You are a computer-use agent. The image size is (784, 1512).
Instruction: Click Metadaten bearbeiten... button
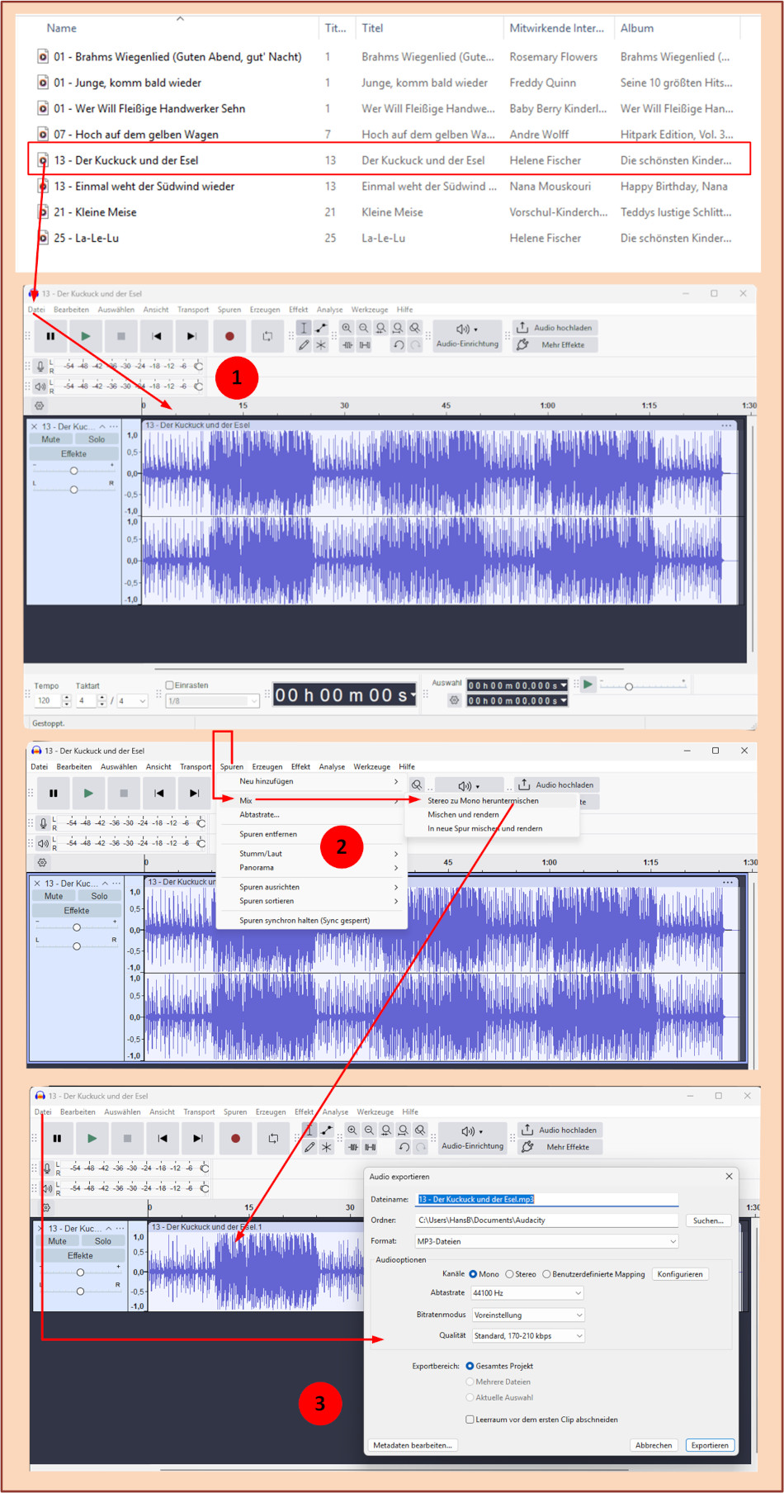[413, 1446]
